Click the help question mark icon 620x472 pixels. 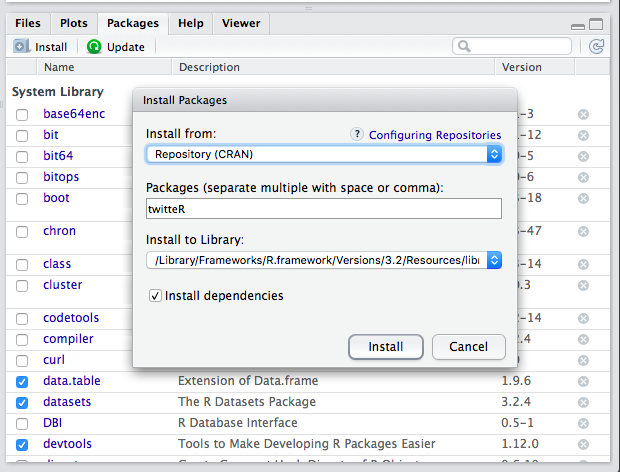point(357,134)
